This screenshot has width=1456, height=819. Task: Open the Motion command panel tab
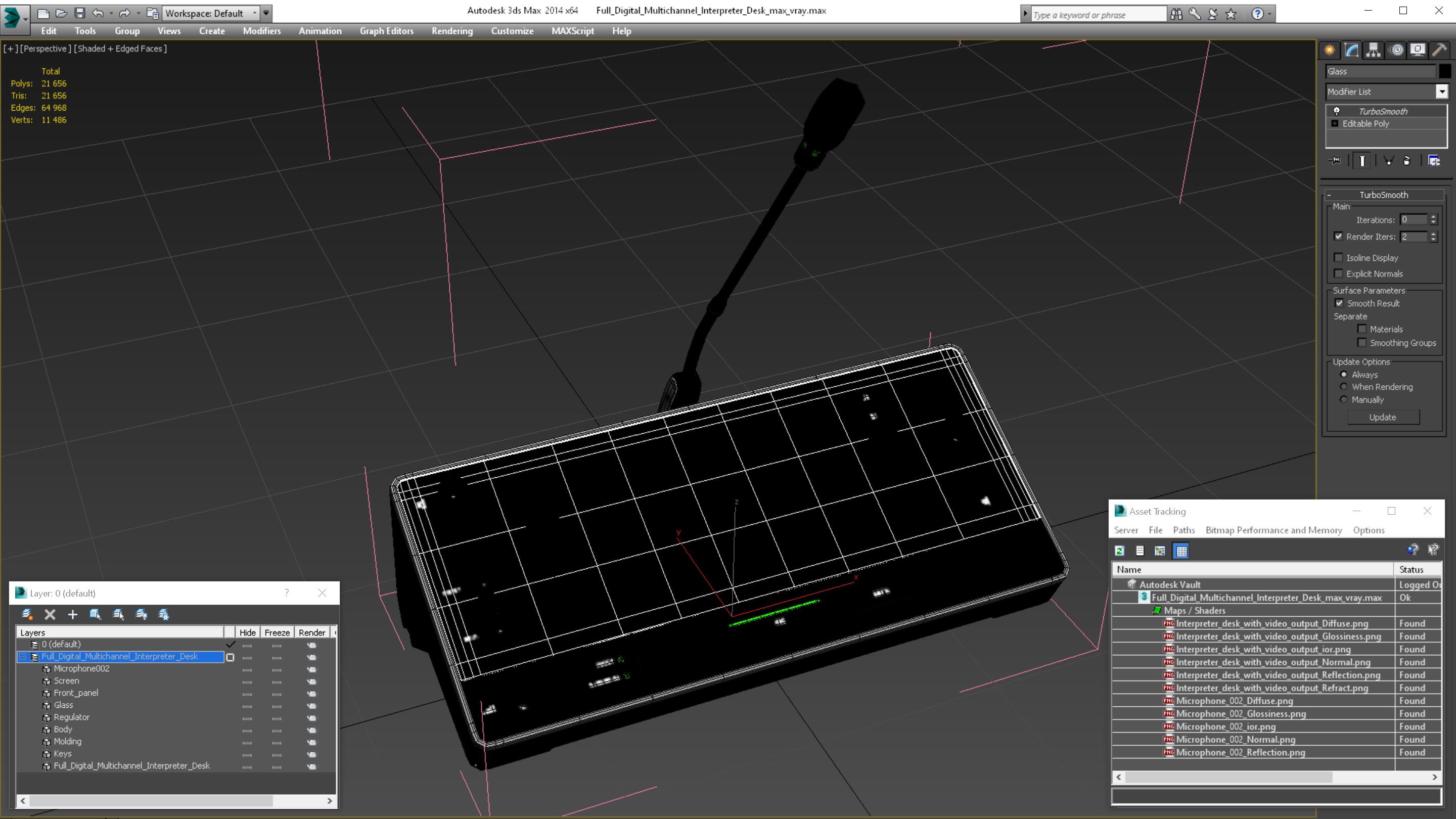pyautogui.click(x=1396, y=50)
